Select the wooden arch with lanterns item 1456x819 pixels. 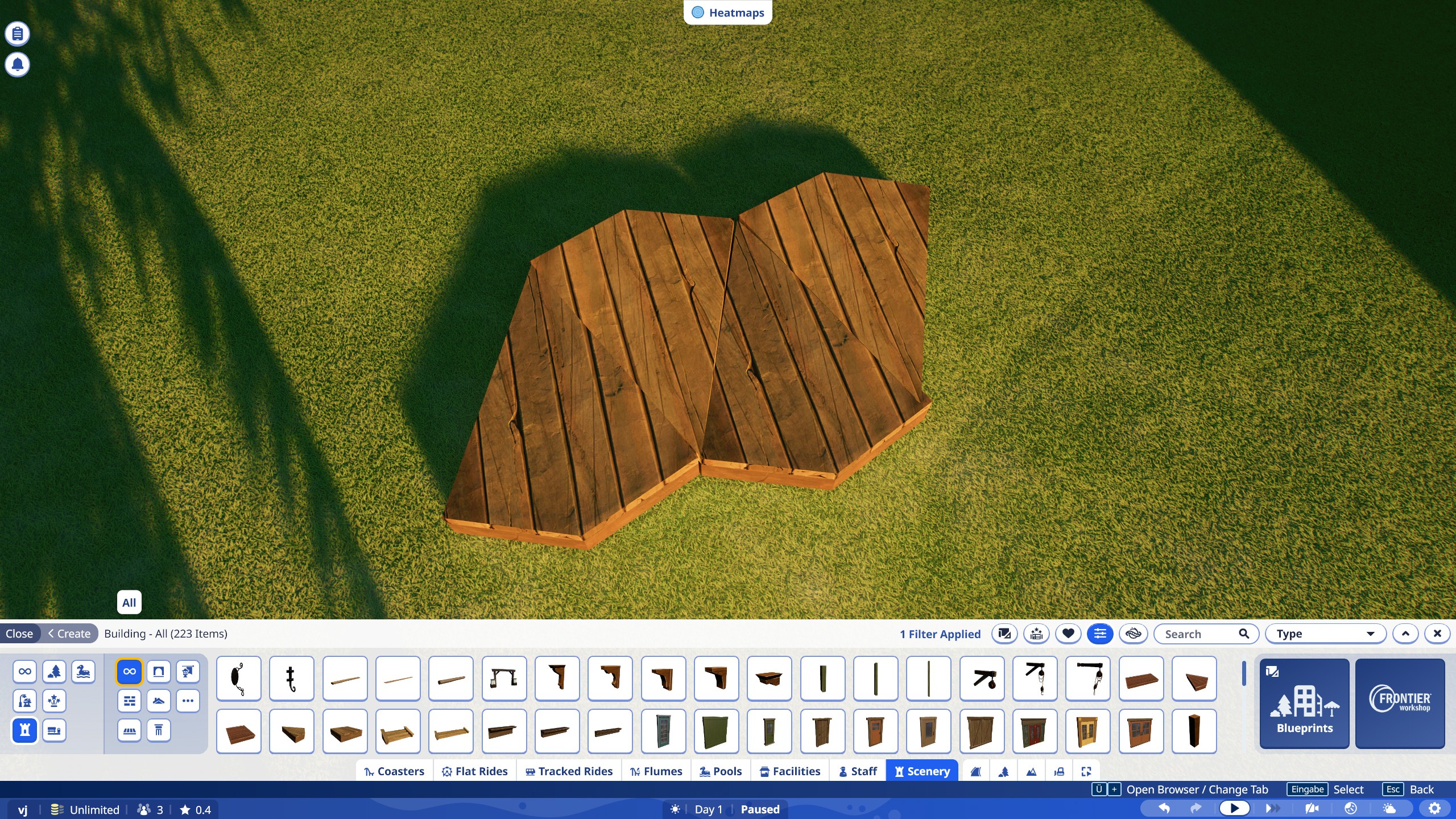coord(504,678)
